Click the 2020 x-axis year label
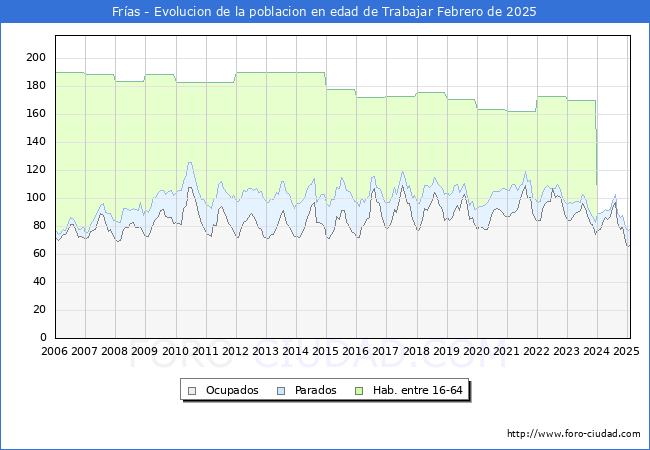The width and height of the screenshot is (650, 450). (x=477, y=351)
